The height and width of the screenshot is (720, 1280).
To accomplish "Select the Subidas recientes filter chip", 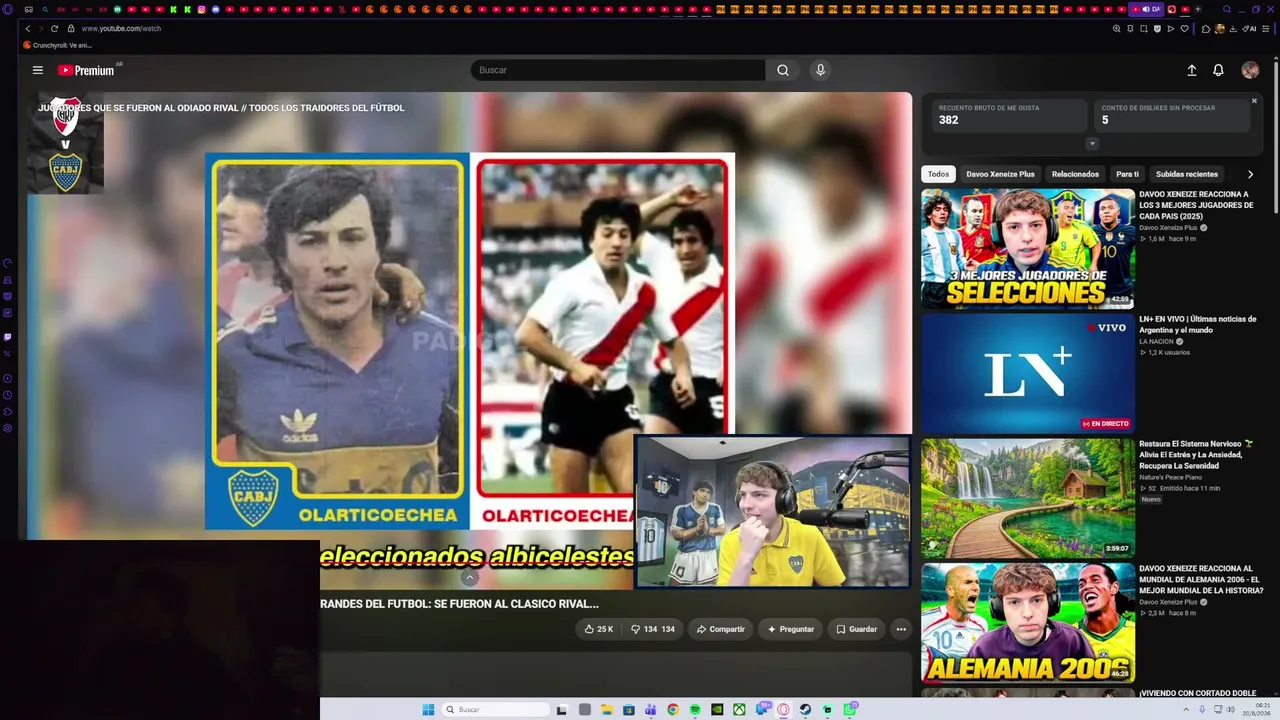I will [x=1187, y=174].
